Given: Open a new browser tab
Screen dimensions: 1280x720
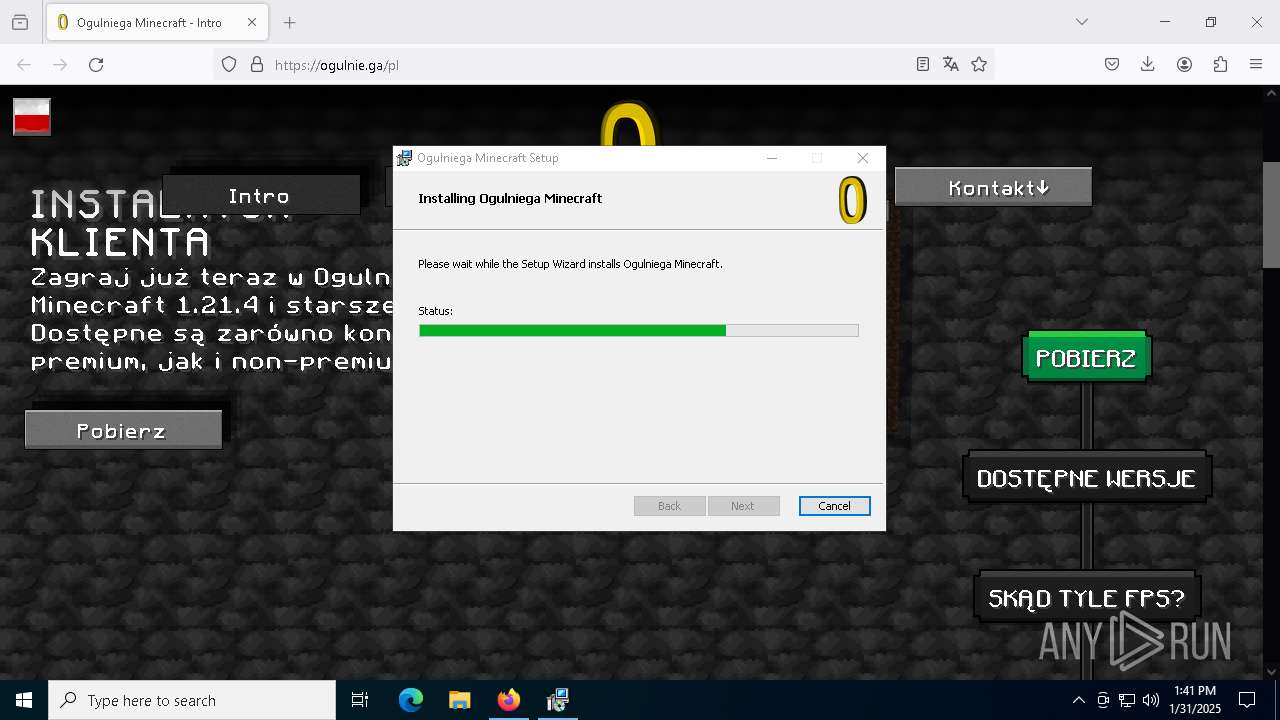Looking at the screenshot, I should 289,22.
